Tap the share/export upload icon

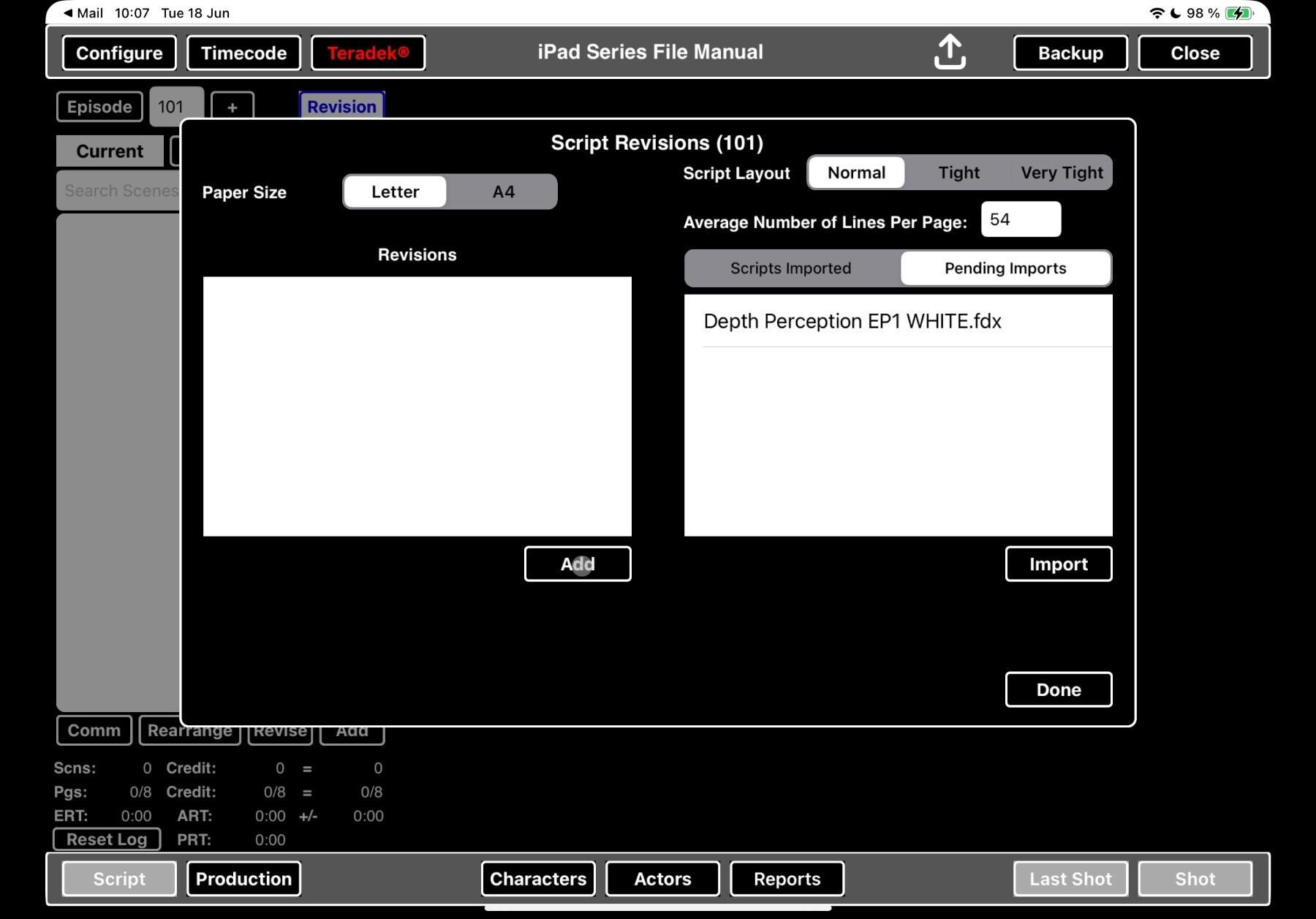pos(950,52)
